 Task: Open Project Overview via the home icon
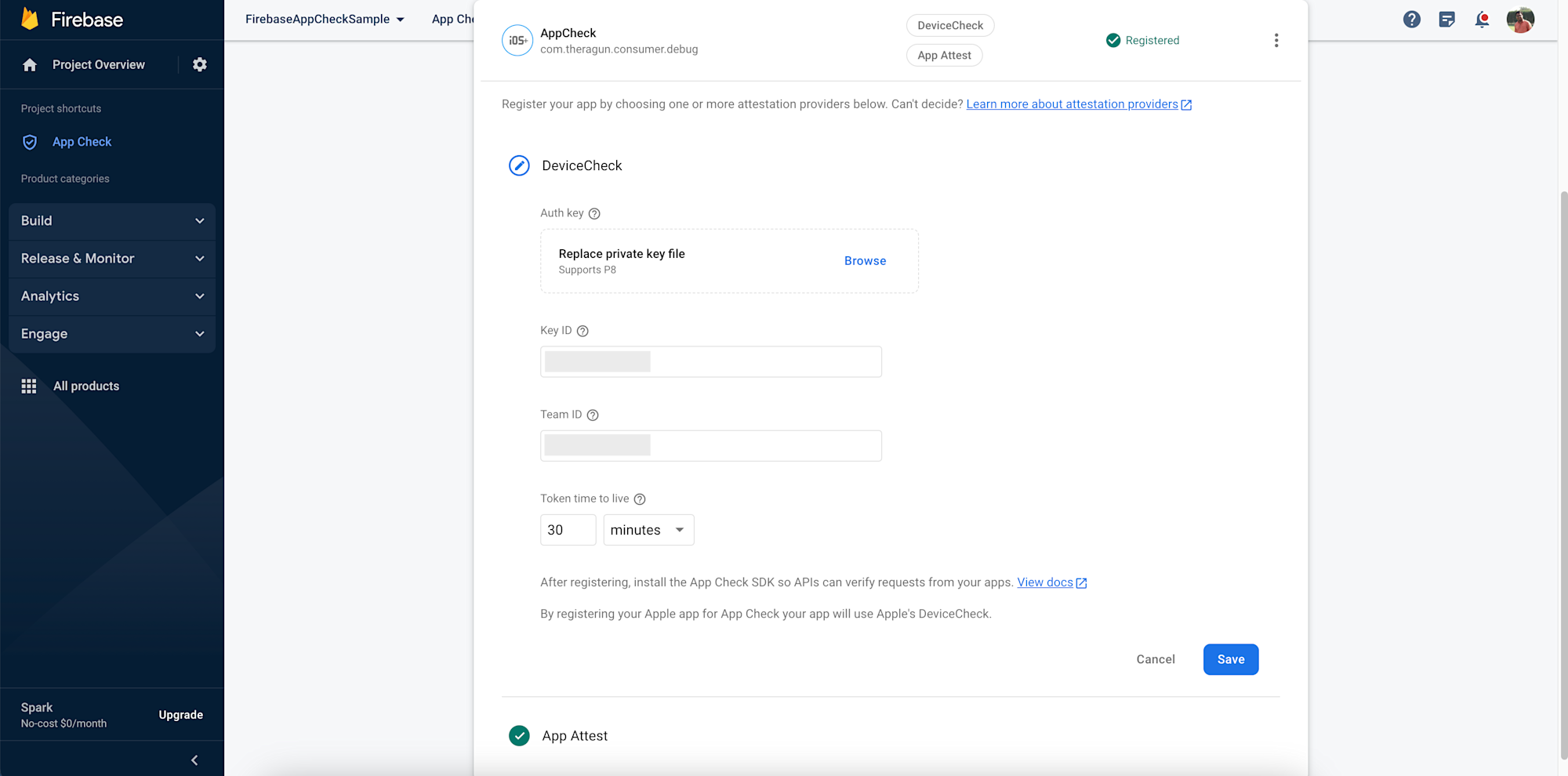click(30, 64)
